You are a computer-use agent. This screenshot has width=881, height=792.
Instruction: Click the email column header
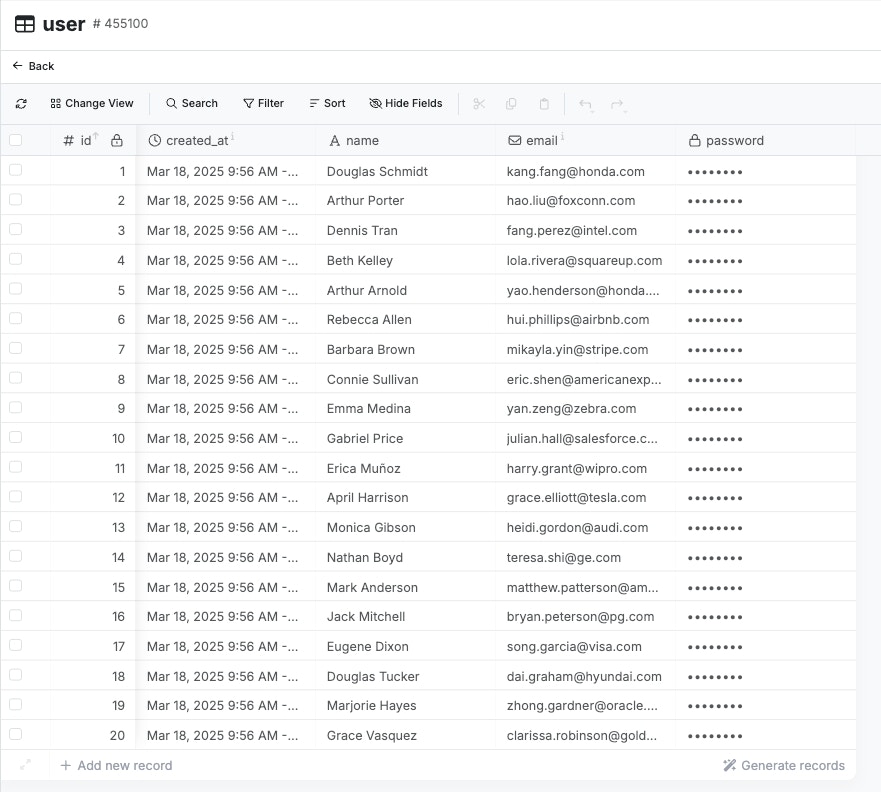585,140
